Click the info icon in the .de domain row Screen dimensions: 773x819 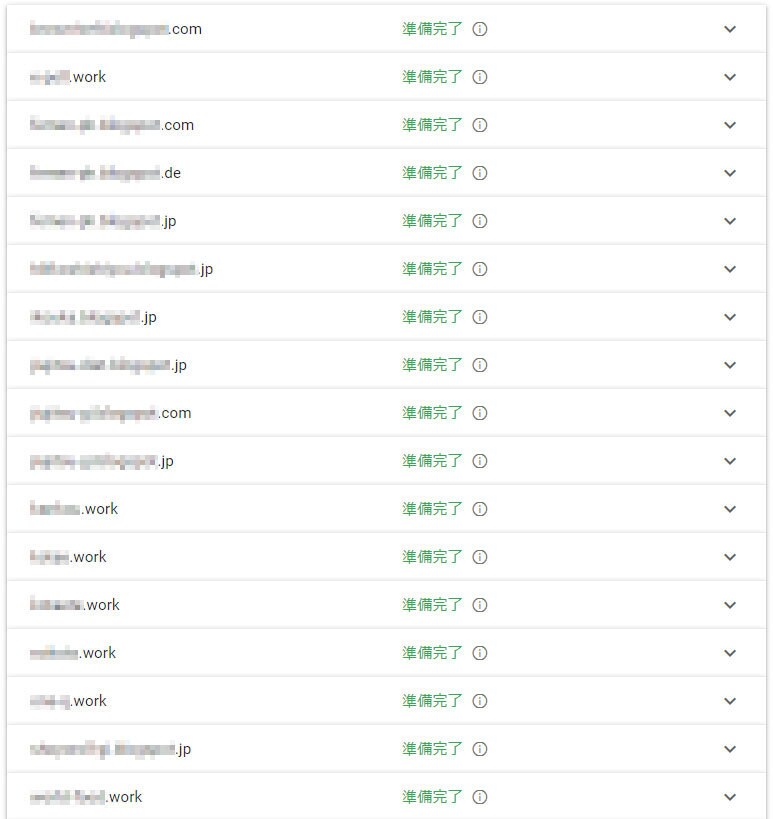[x=479, y=173]
